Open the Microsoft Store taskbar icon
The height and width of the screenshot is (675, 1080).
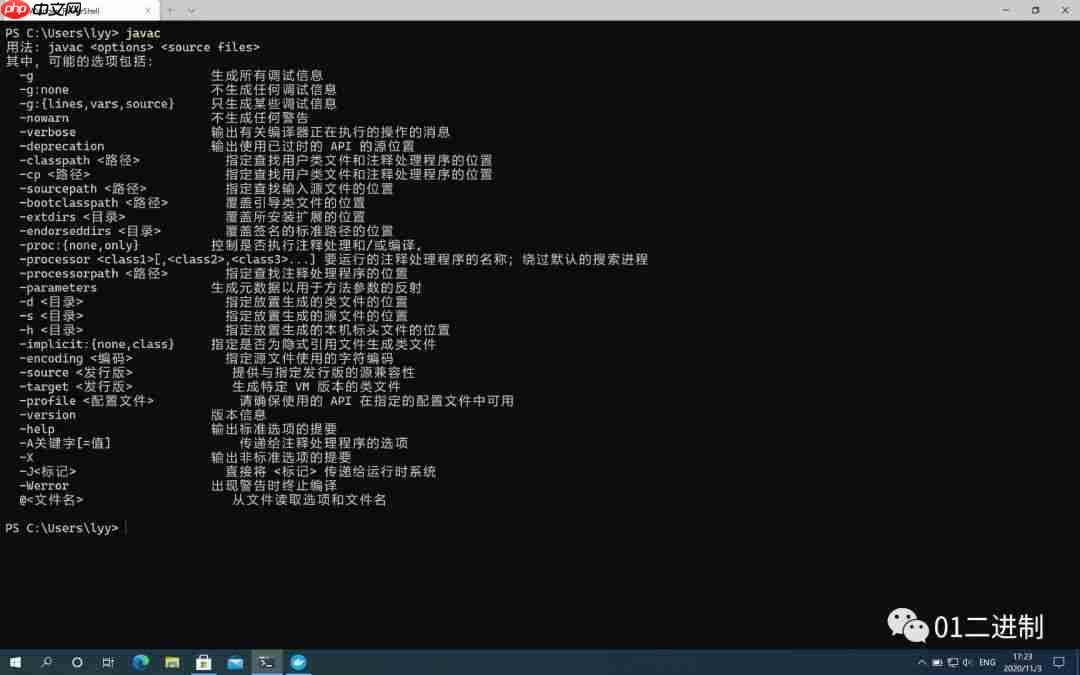tap(204, 662)
